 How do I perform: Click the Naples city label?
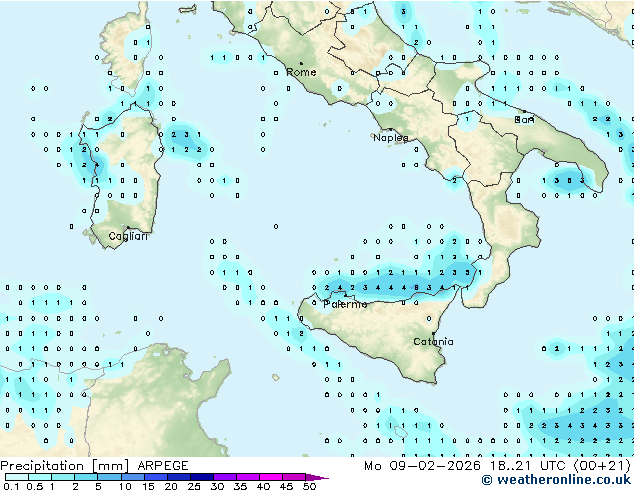pyautogui.click(x=391, y=138)
